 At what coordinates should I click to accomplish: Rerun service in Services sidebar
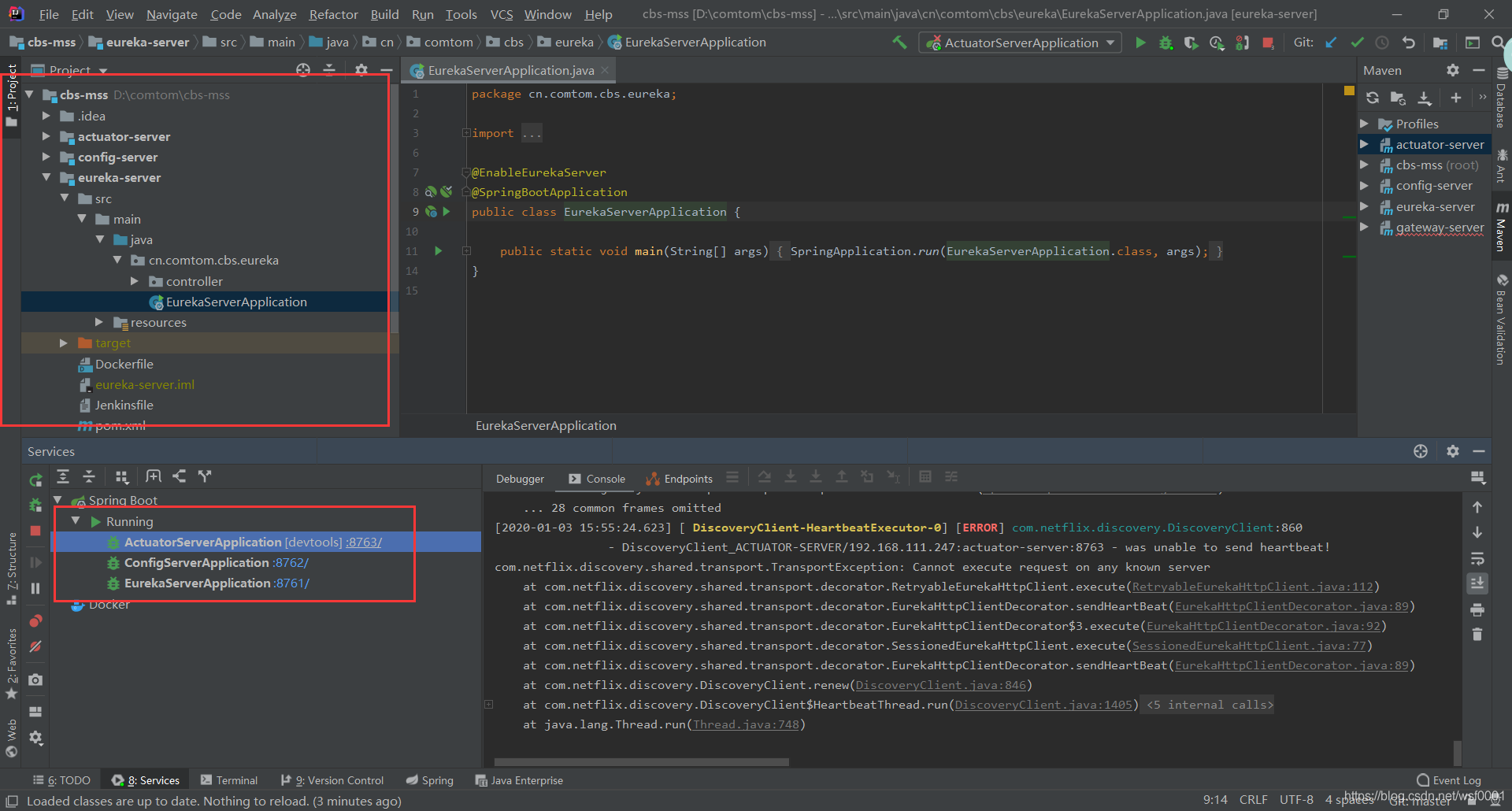pos(35,480)
